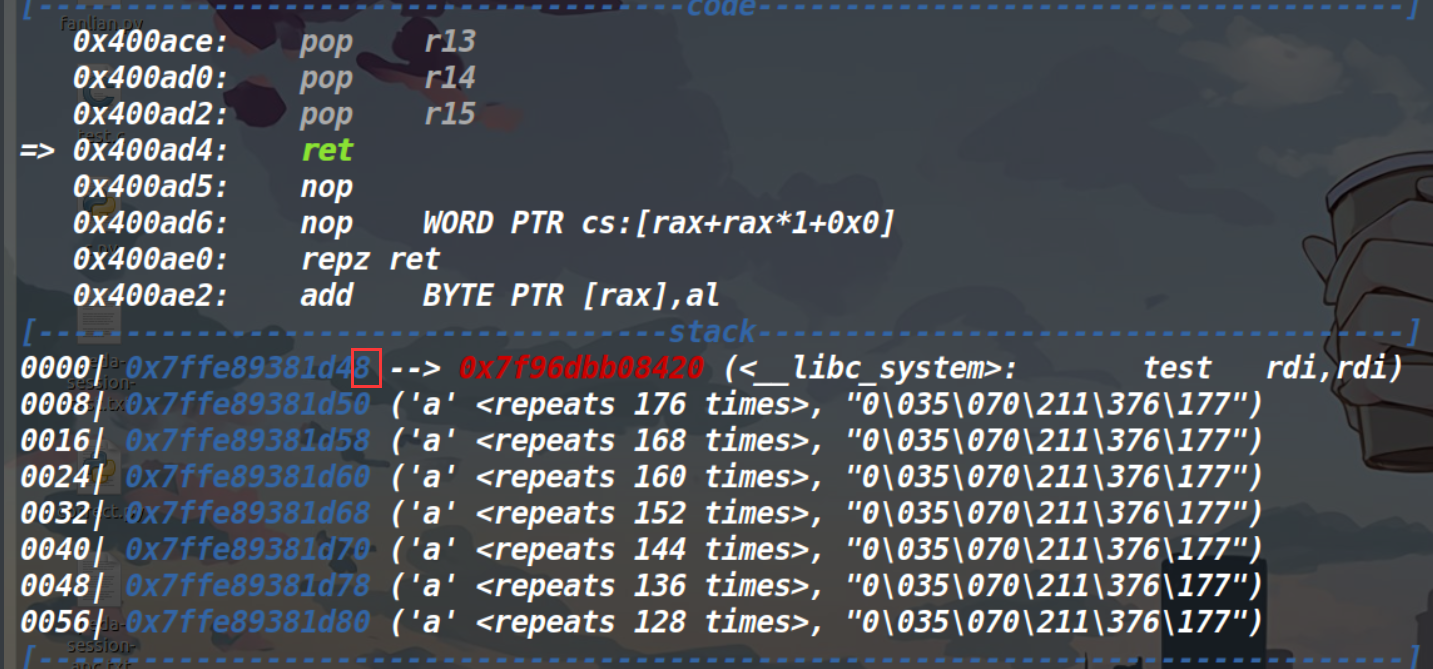Click stack address 0x7ffe89381d70
Viewport: 1433px width, 669px height.
(247, 549)
